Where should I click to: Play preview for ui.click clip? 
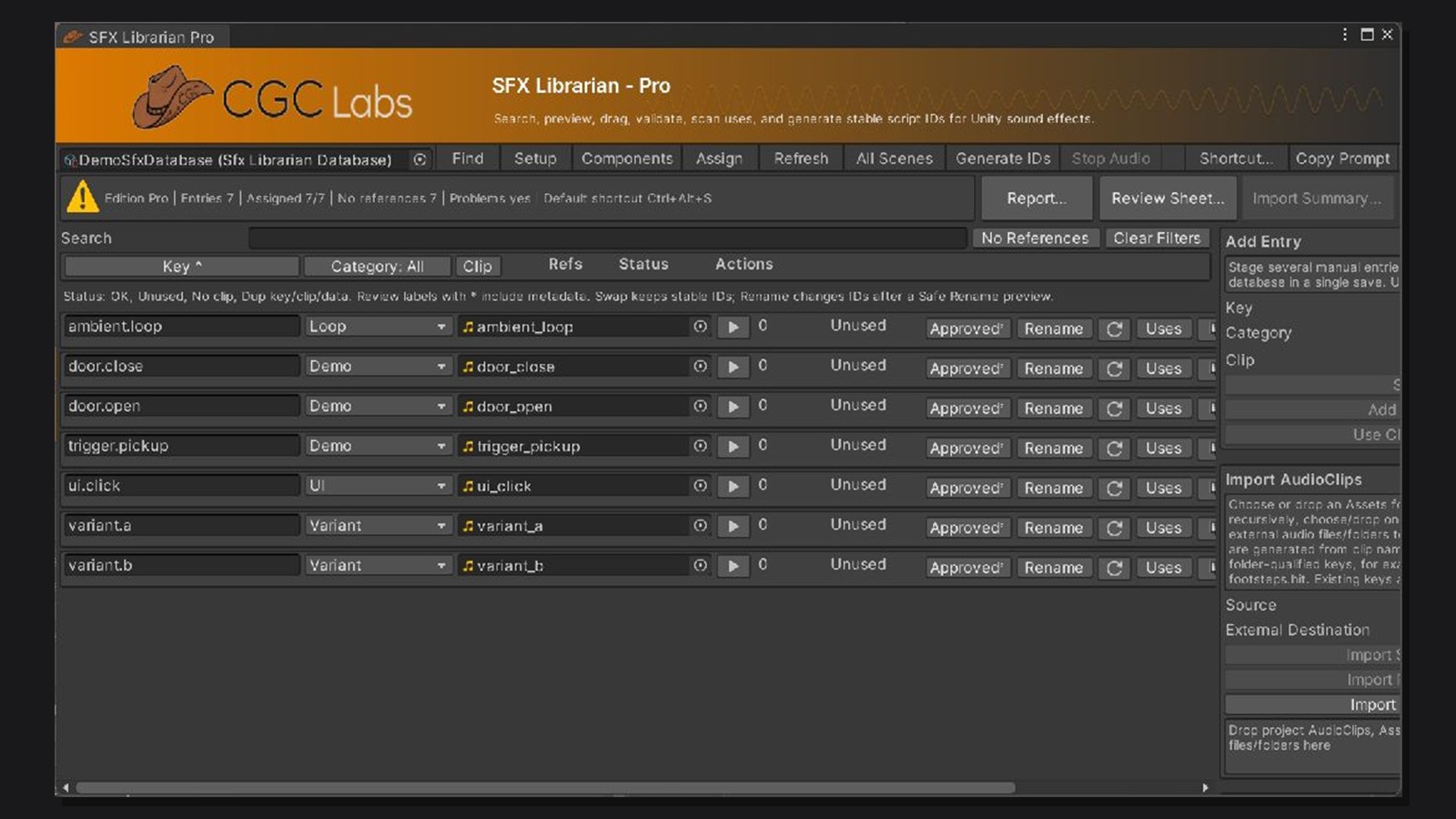tap(733, 487)
